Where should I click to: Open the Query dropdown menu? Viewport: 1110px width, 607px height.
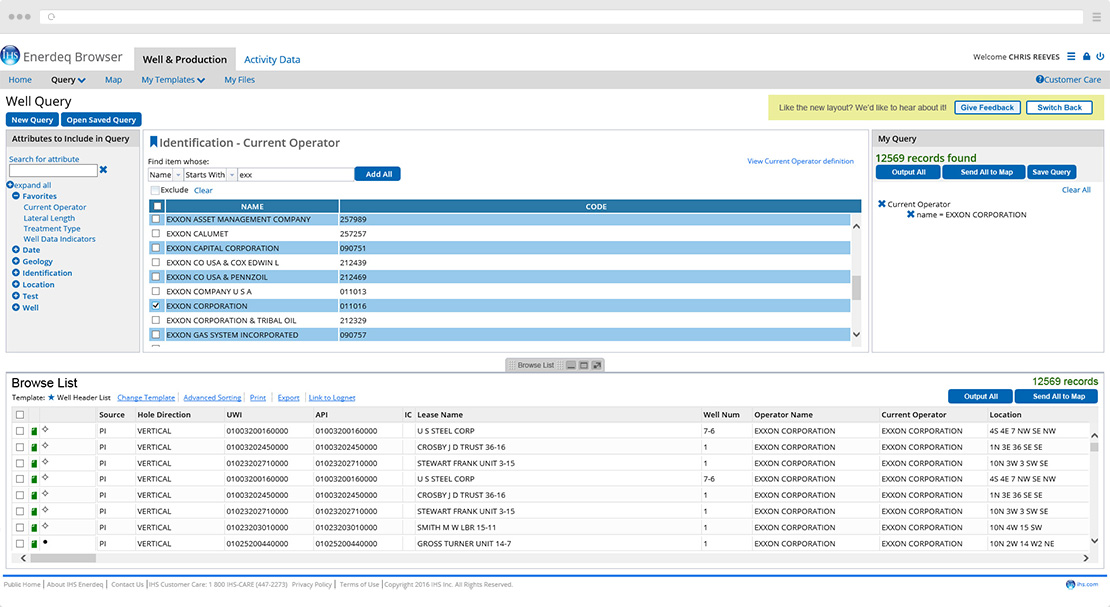pos(68,80)
